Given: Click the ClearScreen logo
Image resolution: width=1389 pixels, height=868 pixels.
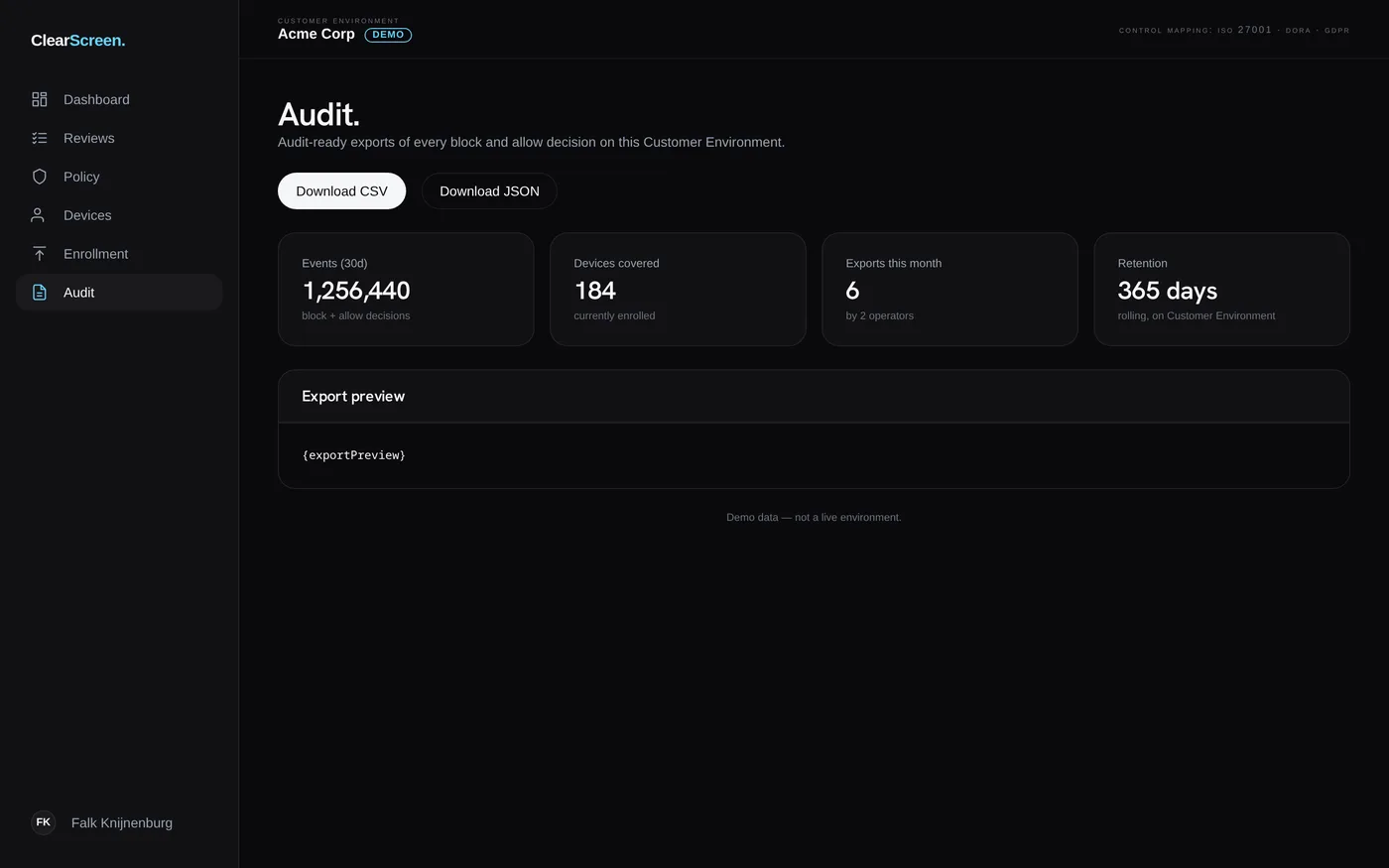Looking at the screenshot, I should tap(77, 41).
